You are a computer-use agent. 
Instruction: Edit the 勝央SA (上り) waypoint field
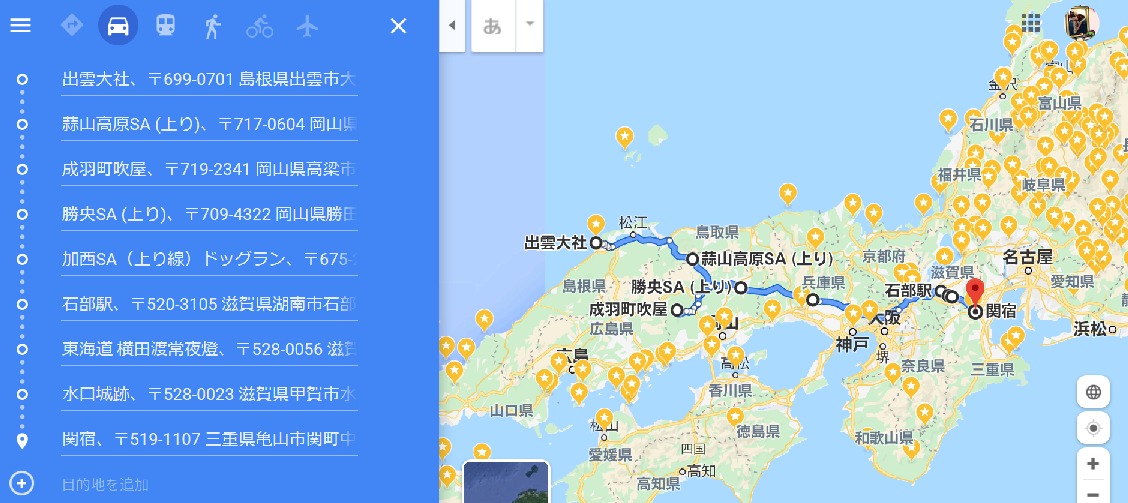pyautogui.click(x=209, y=214)
